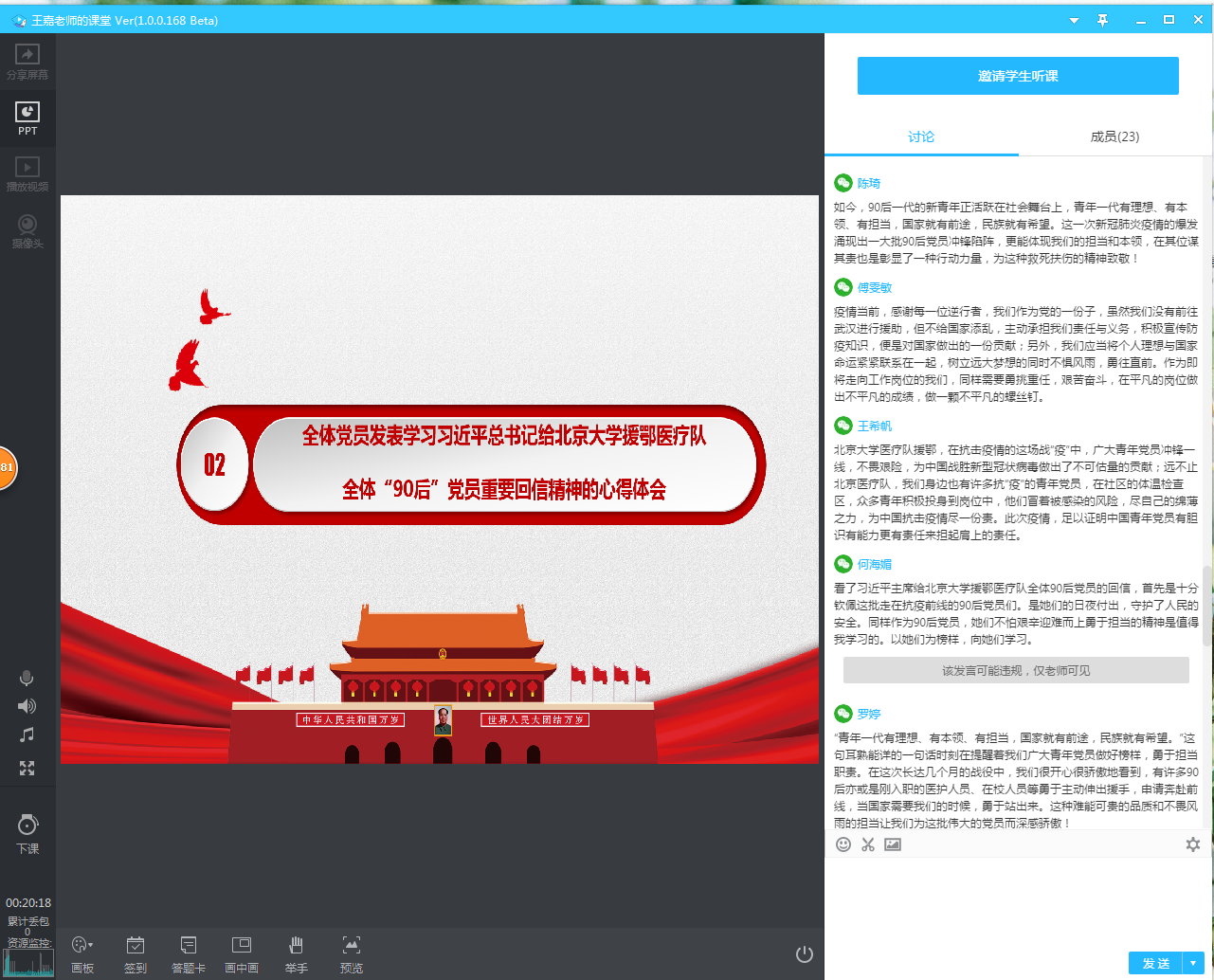Open the 签到 sign-in tool
The width and height of the screenshot is (1214, 980).
point(136,953)
